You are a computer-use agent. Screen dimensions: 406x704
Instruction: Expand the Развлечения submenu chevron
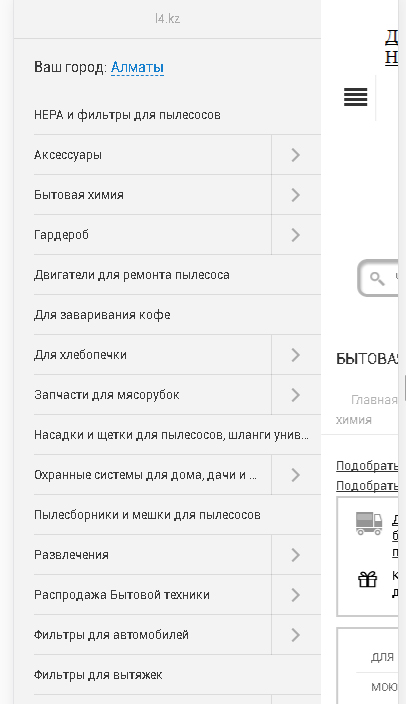click(296, 554)
